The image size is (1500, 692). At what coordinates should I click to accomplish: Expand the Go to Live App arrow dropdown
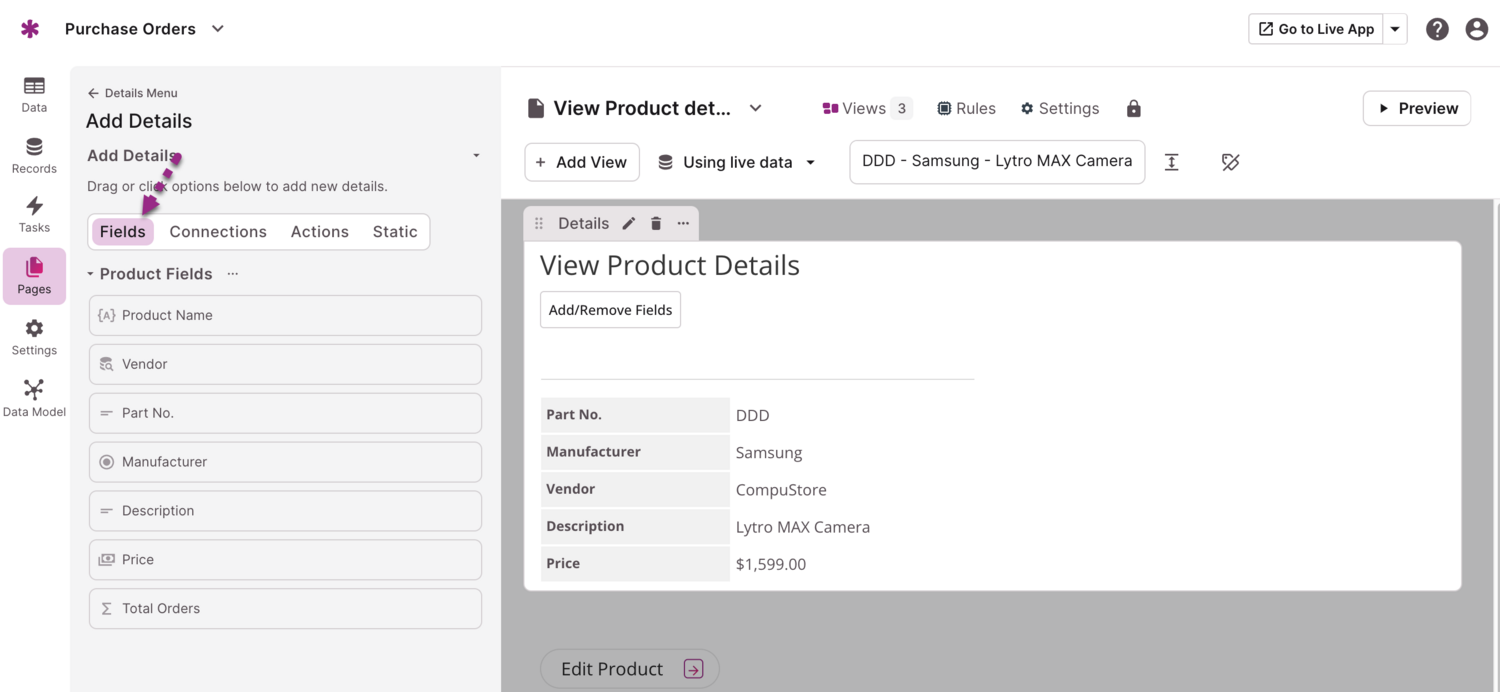pos(1395,29)
